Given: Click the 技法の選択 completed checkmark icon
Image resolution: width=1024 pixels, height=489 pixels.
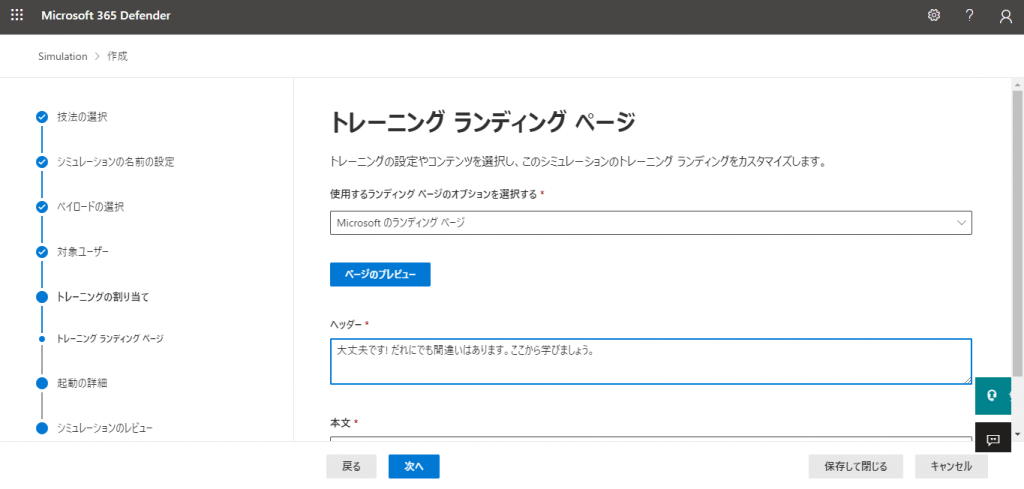Looking at the screenshot, I should click(x=42, y=117).
